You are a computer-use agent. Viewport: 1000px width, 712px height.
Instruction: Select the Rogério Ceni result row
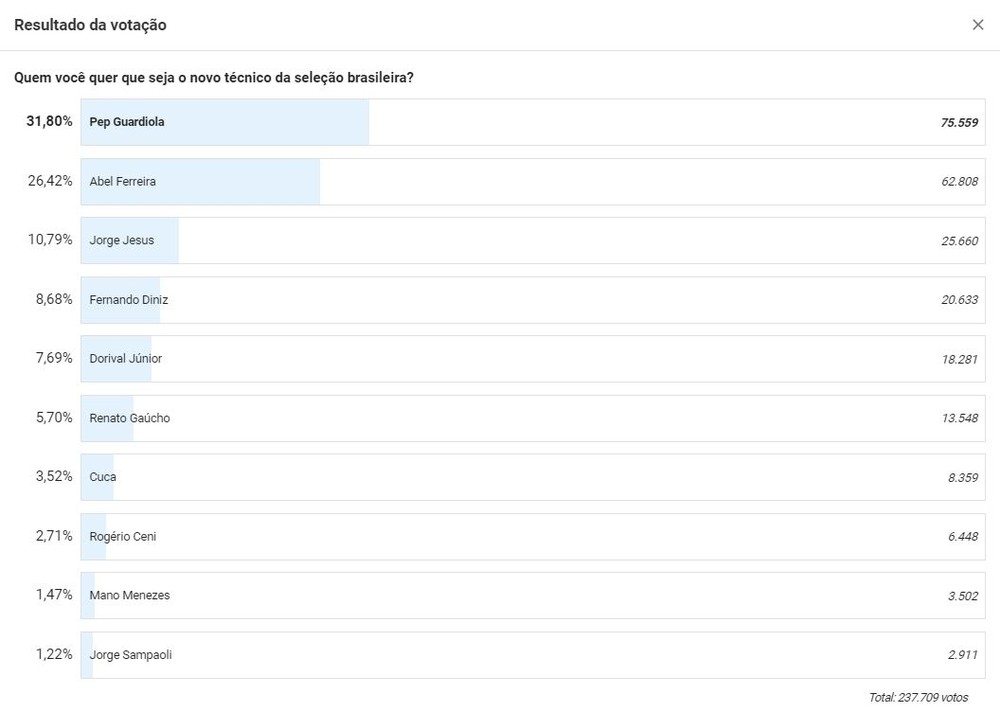pyautogui.click(x=532, y=536)
